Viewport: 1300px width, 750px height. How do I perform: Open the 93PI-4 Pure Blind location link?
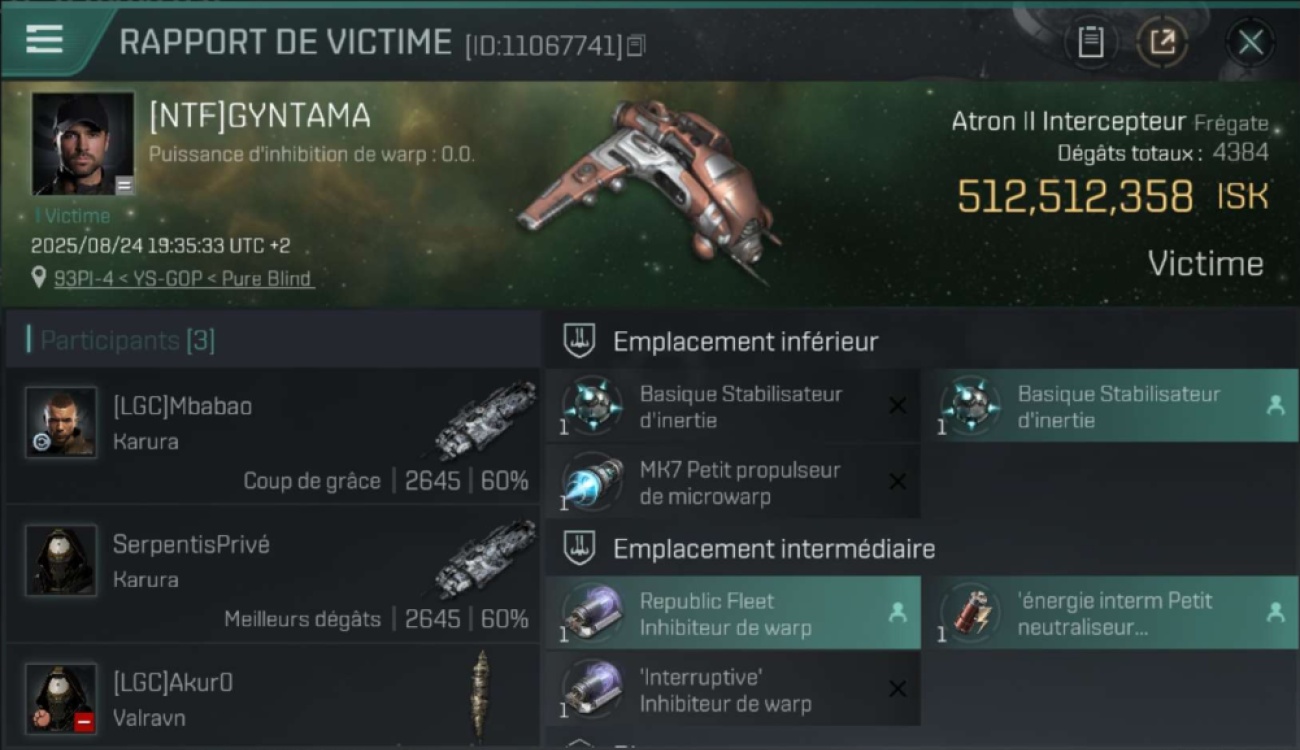tap(183, 279)
